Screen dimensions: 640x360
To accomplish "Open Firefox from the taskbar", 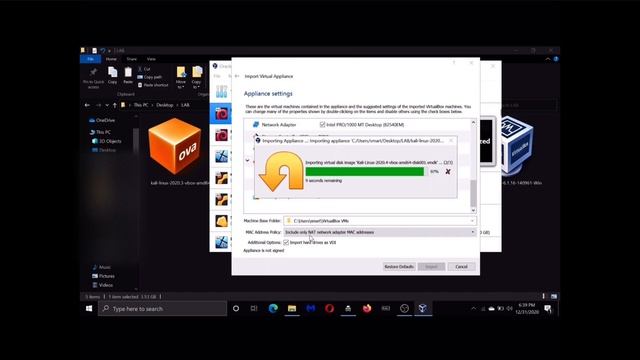I will tap(367, 309).
